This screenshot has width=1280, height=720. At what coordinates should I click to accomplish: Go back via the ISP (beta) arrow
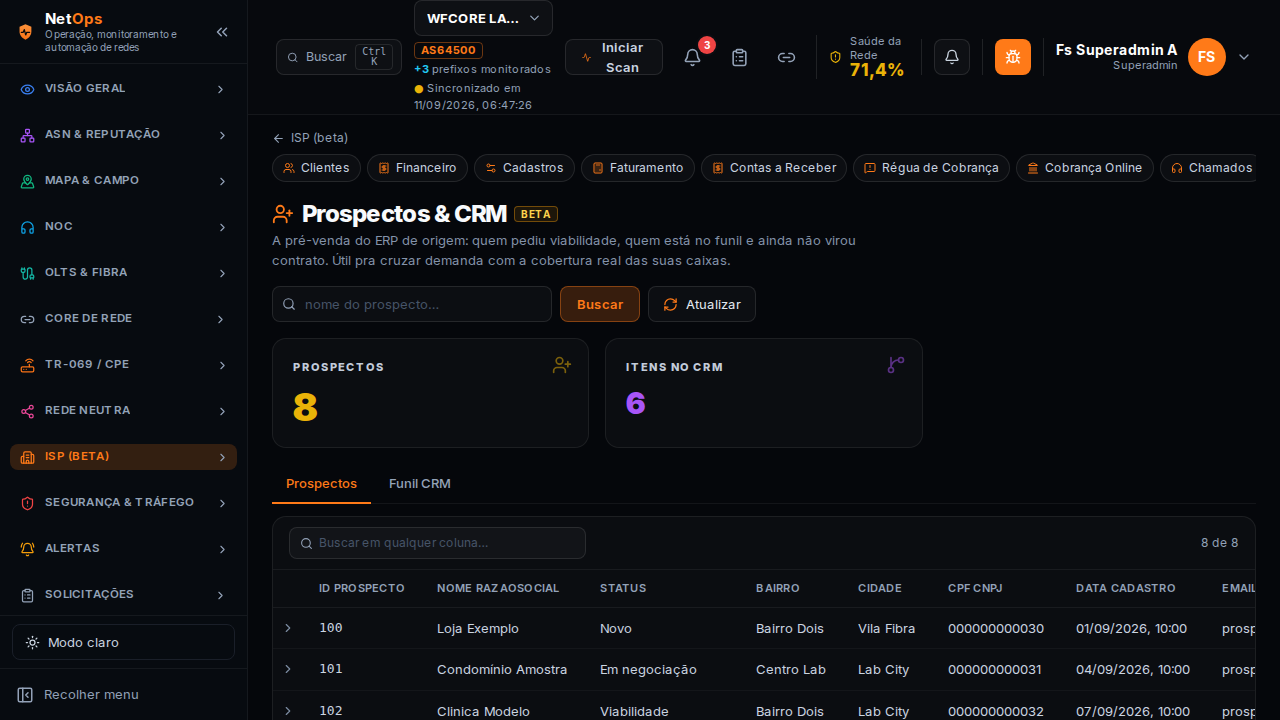[x=310, y=138]
